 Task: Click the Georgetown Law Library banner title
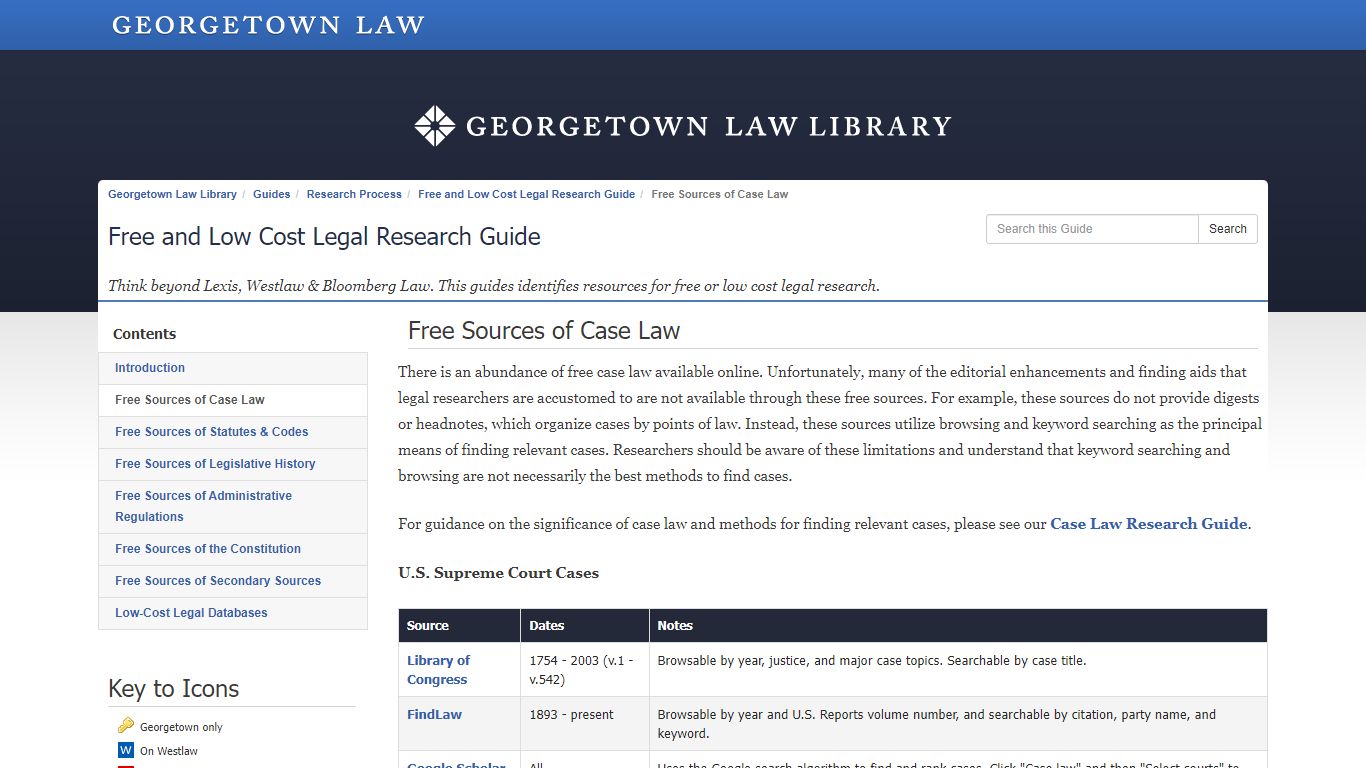pyautogui.click(x=708, y=126)
